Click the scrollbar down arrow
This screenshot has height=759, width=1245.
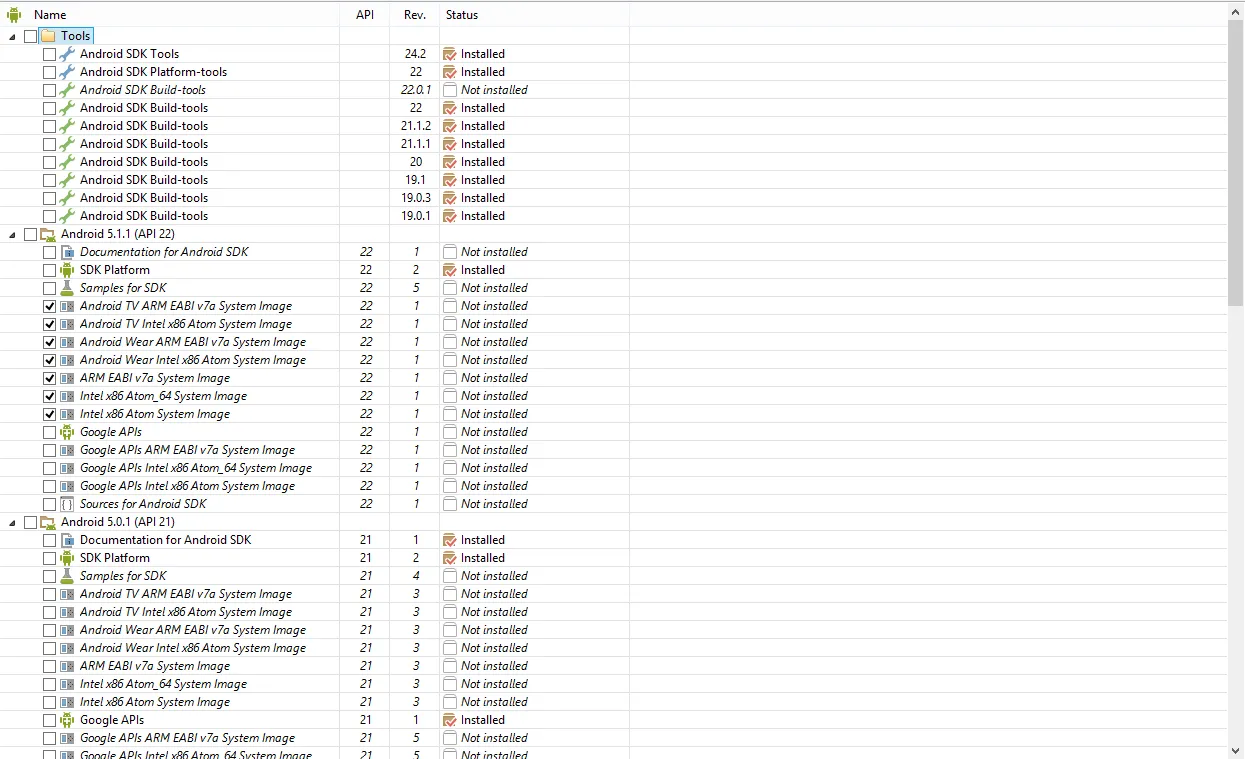click(1236, 749)
